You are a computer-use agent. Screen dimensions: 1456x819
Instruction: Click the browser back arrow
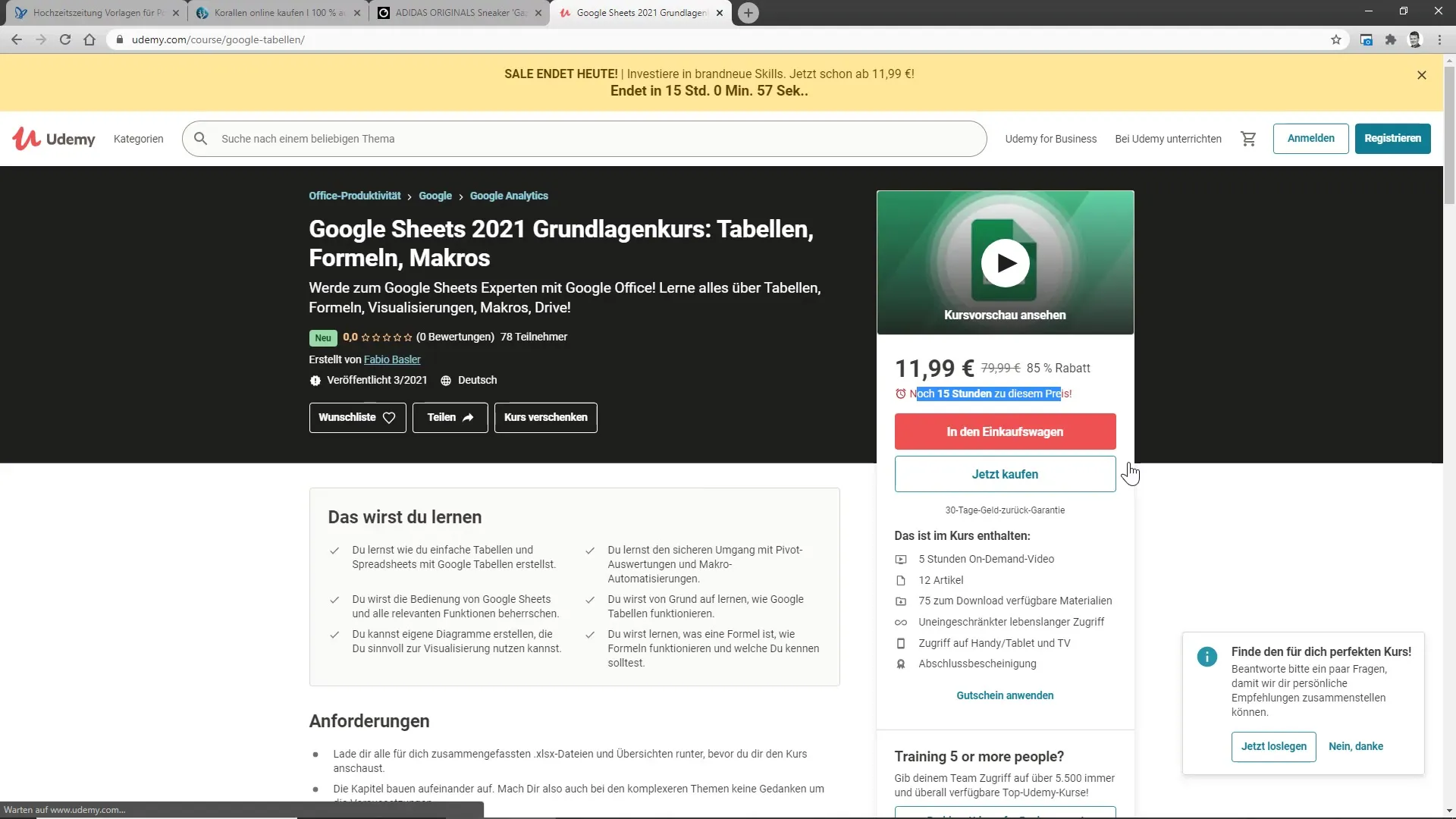click(17, 39)
